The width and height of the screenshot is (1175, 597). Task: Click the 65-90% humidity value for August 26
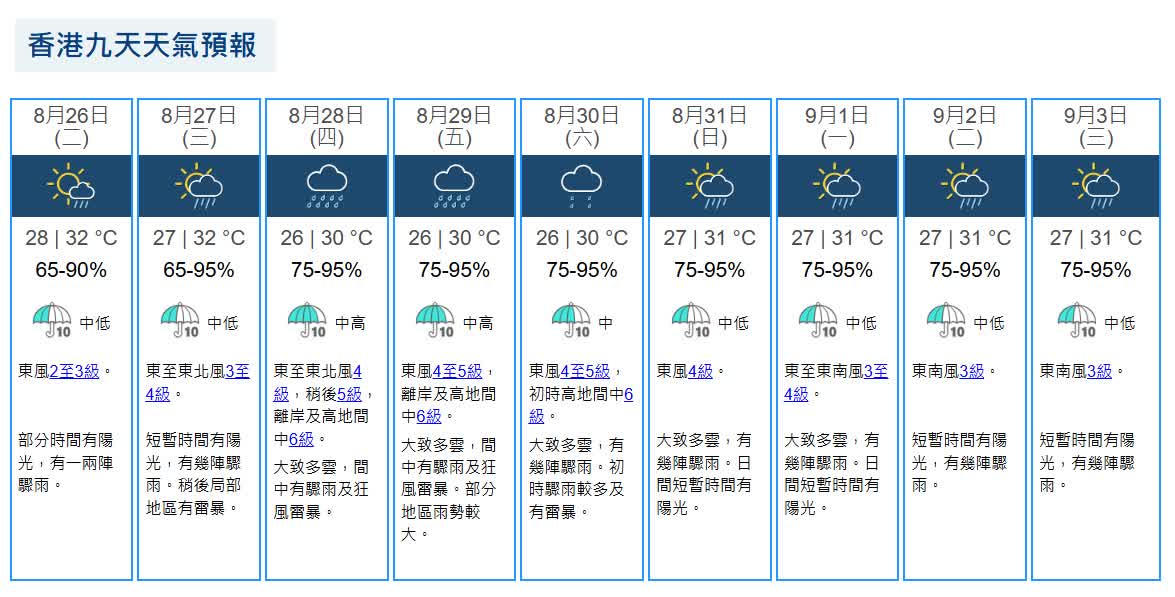(x=71, y=270)
